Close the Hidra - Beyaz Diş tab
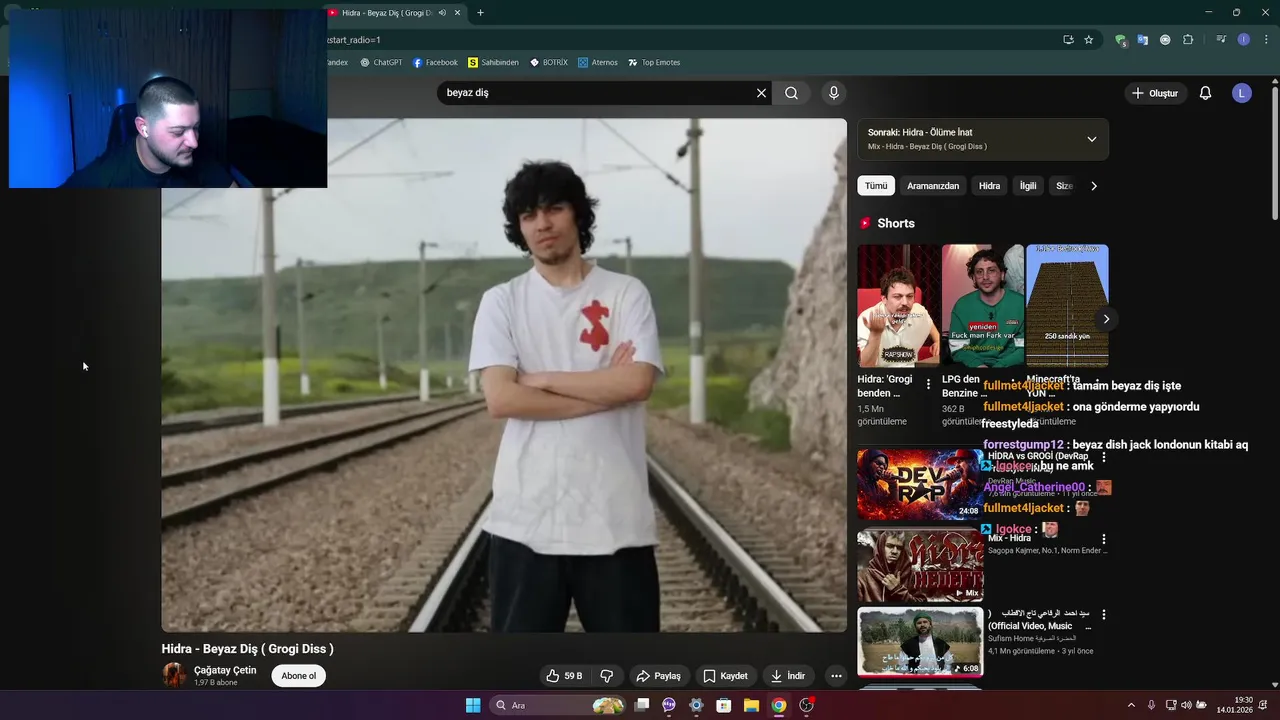This screenshot has height=720, width=1280. [458, 13]
